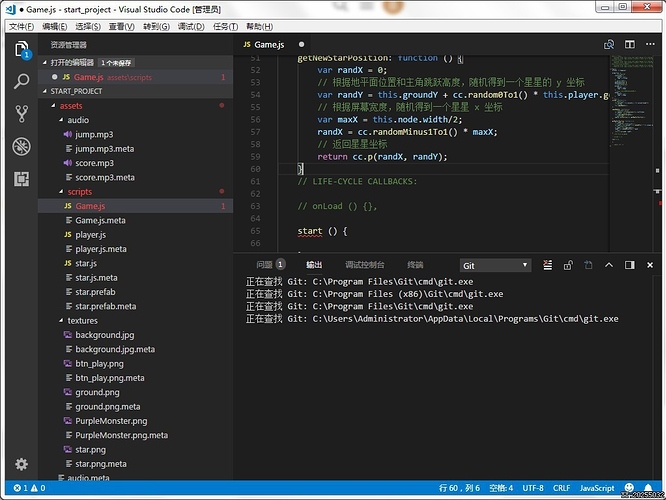Clear the output panel
Image resolution: width=666 pixels, height=500 pixels.
547,265
